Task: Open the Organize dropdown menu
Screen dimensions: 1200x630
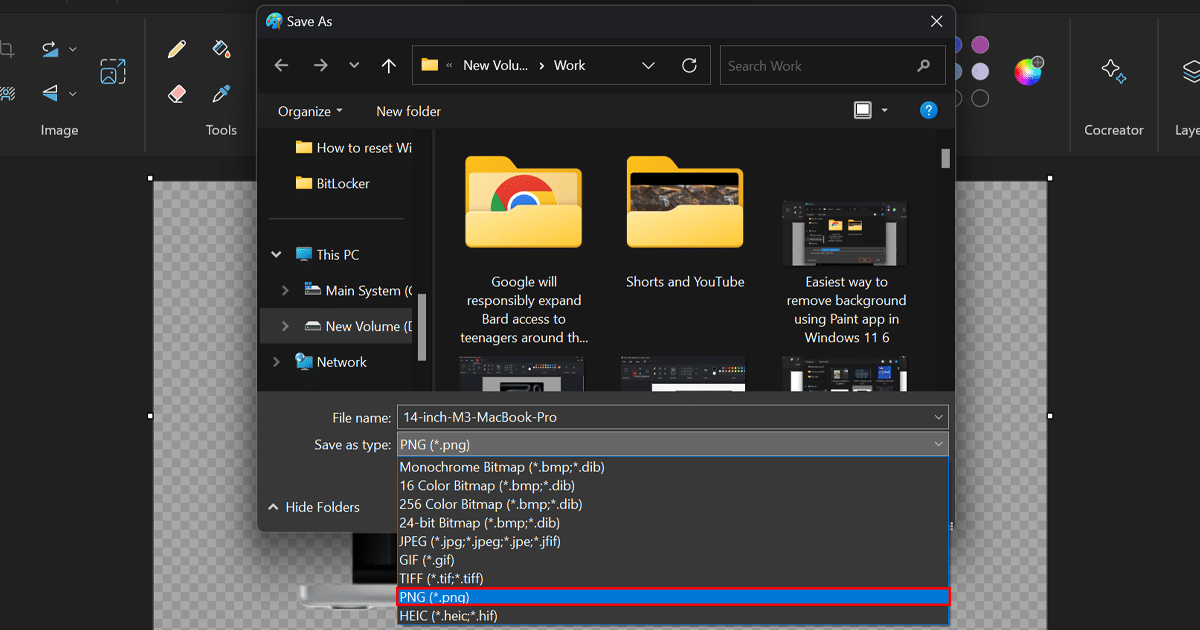Action: pyautogui.click(x=310, y=111)
